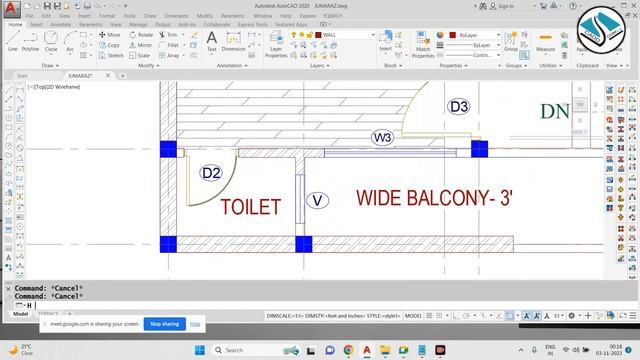
Task: Open the Format menu
Action: pos(107,16)
